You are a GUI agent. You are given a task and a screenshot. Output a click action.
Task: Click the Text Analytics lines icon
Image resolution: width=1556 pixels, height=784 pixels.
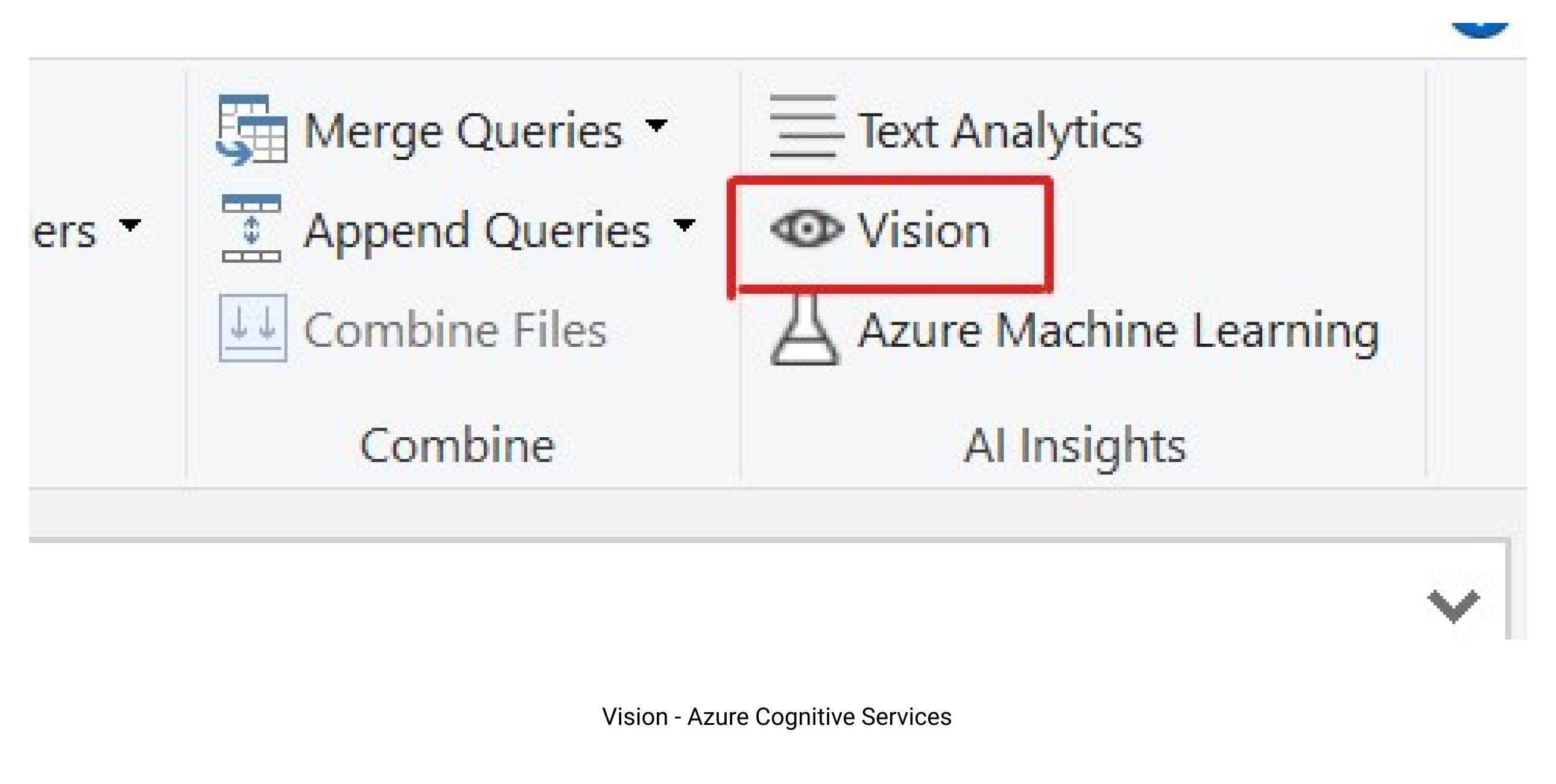pos(806,125)
